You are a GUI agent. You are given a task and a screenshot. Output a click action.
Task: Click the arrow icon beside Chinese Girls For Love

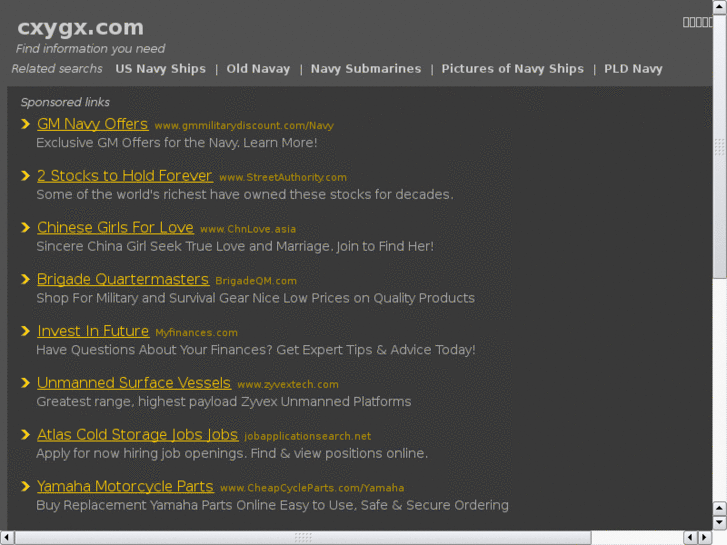coord(26,227)
